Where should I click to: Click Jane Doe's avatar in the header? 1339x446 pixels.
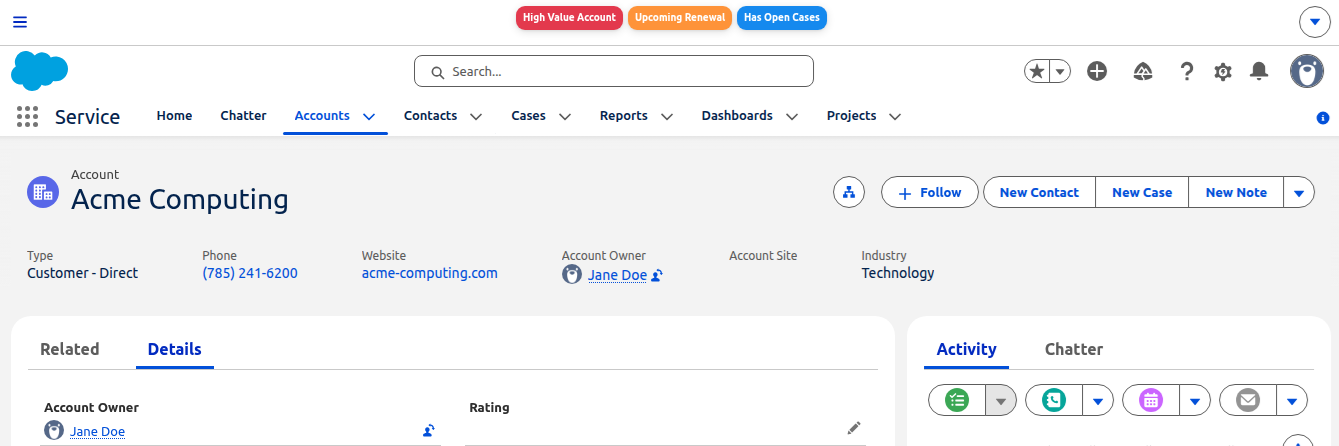coord(572,274)
